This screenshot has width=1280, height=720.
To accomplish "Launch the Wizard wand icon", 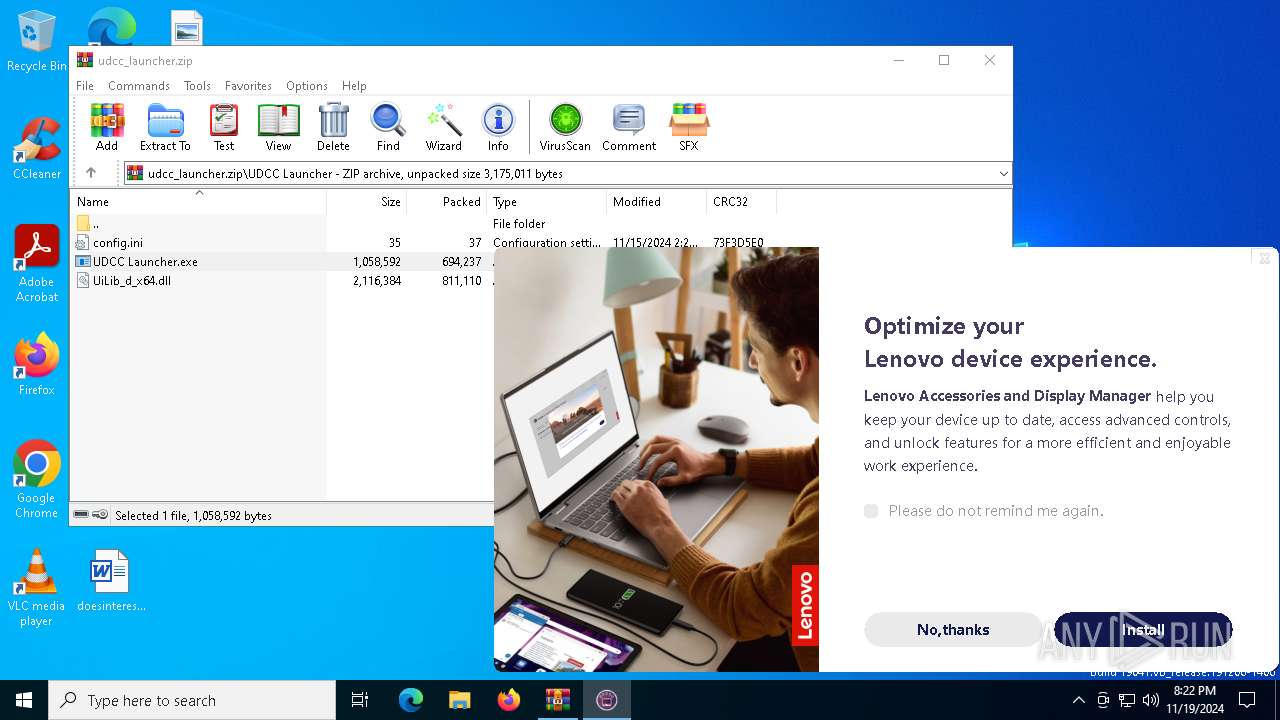I will click(443, 127).
